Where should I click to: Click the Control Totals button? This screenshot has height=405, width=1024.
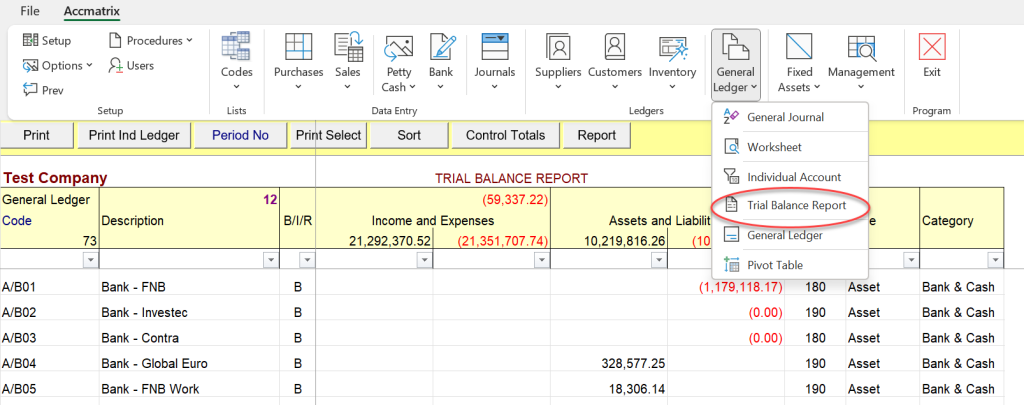(505, 135)
